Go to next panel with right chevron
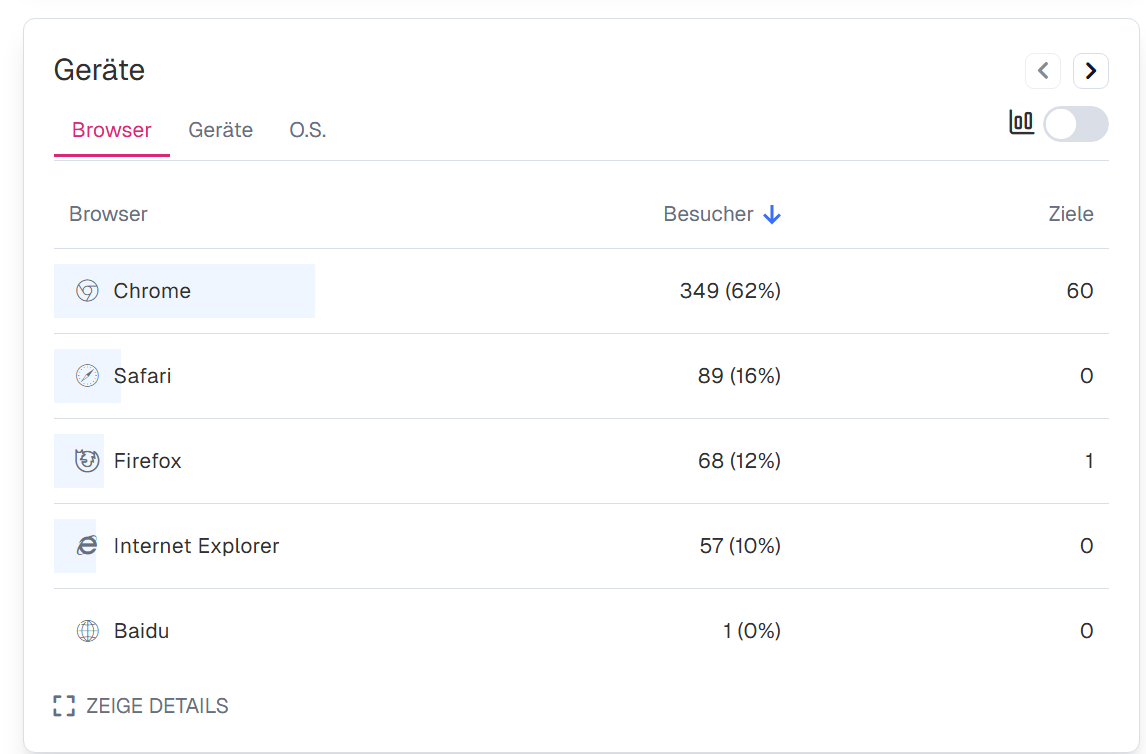This screenshot has height=754, width=1146. click(x=1090, y=71)
